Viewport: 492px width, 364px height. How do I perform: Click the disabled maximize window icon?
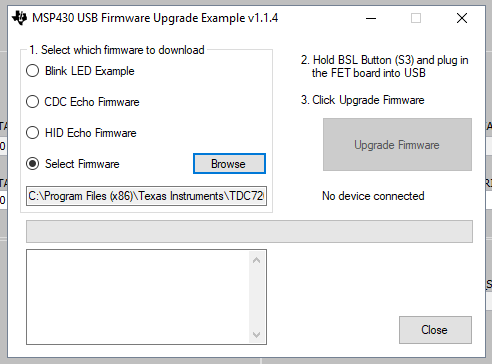coord(416,18)
